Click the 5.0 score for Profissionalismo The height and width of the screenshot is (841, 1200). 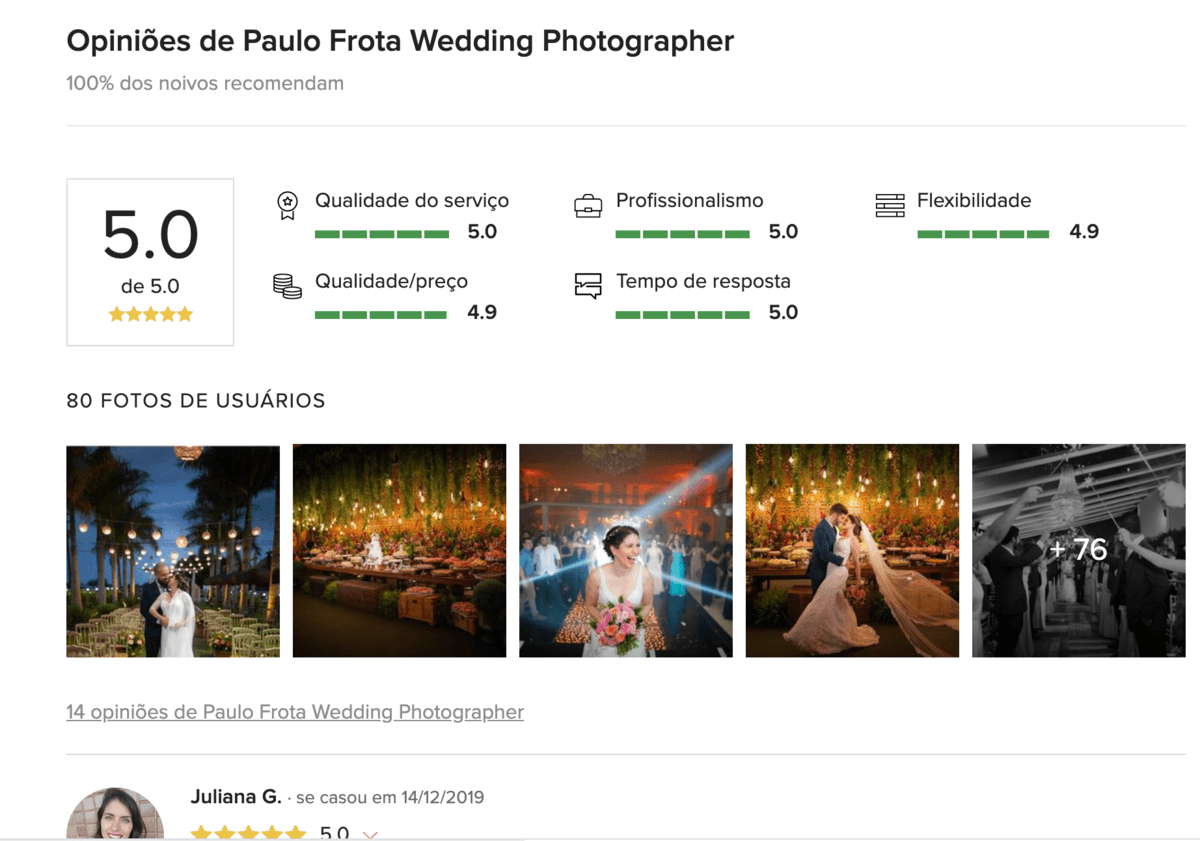tap(783, 232)
